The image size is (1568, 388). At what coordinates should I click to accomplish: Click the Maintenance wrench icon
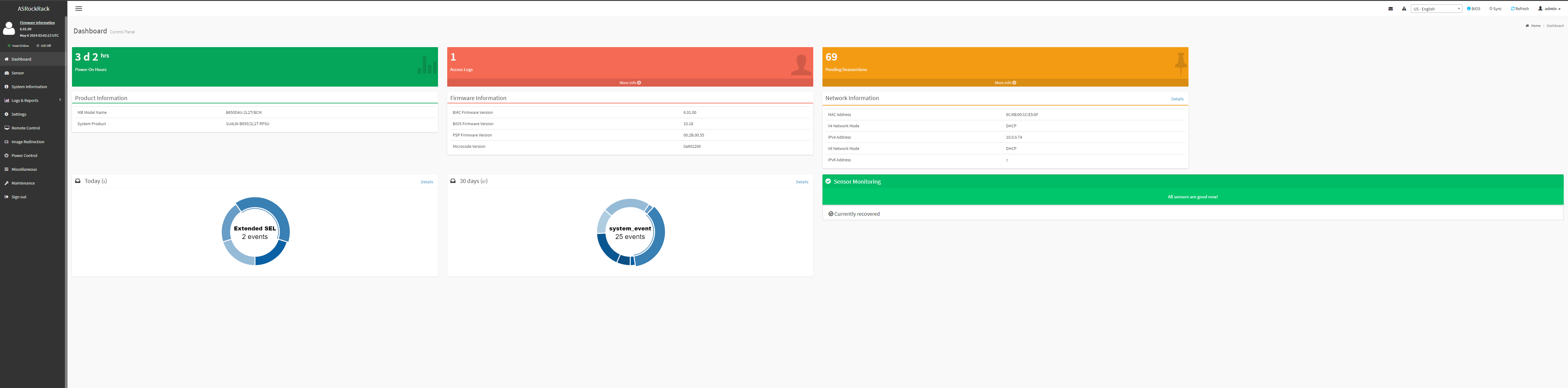click(6, 183)
